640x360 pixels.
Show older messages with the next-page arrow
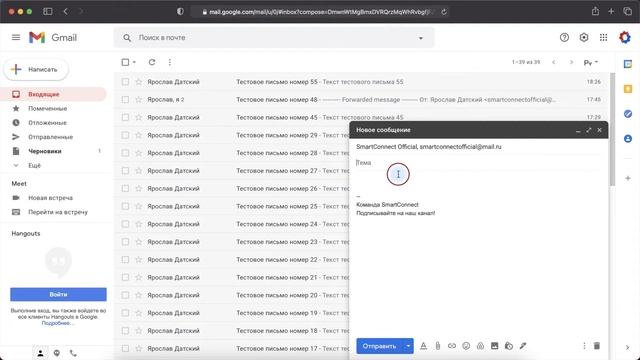pos(571,62)
